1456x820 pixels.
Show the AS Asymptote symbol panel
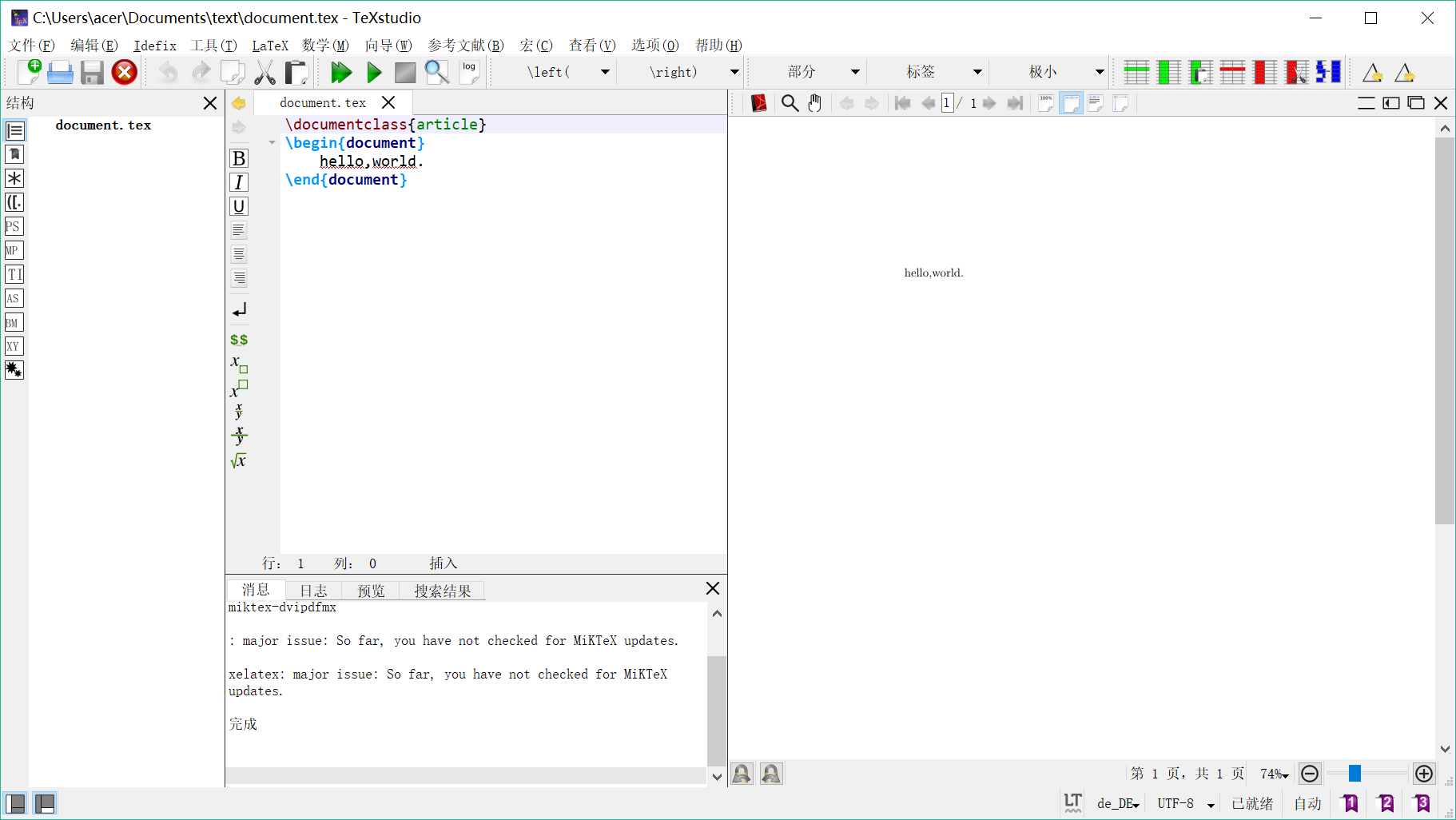[x=14, y=298]
